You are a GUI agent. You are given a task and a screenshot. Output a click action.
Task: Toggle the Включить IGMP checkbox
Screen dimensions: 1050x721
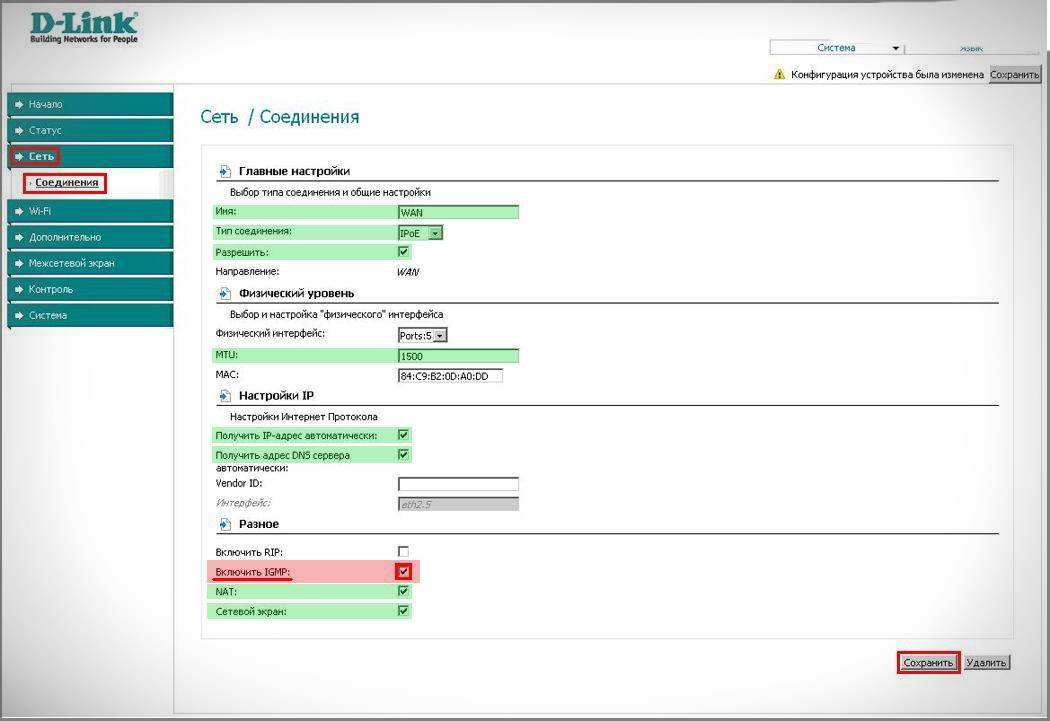pos(404,571)
